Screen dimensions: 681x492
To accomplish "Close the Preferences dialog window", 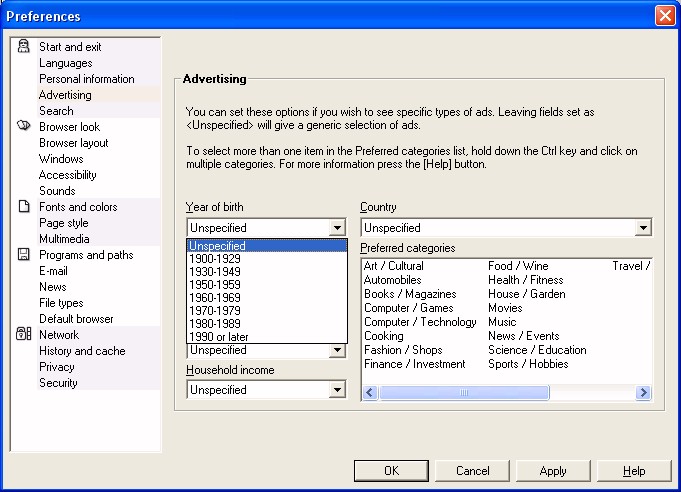I will (x=664, y=16).
